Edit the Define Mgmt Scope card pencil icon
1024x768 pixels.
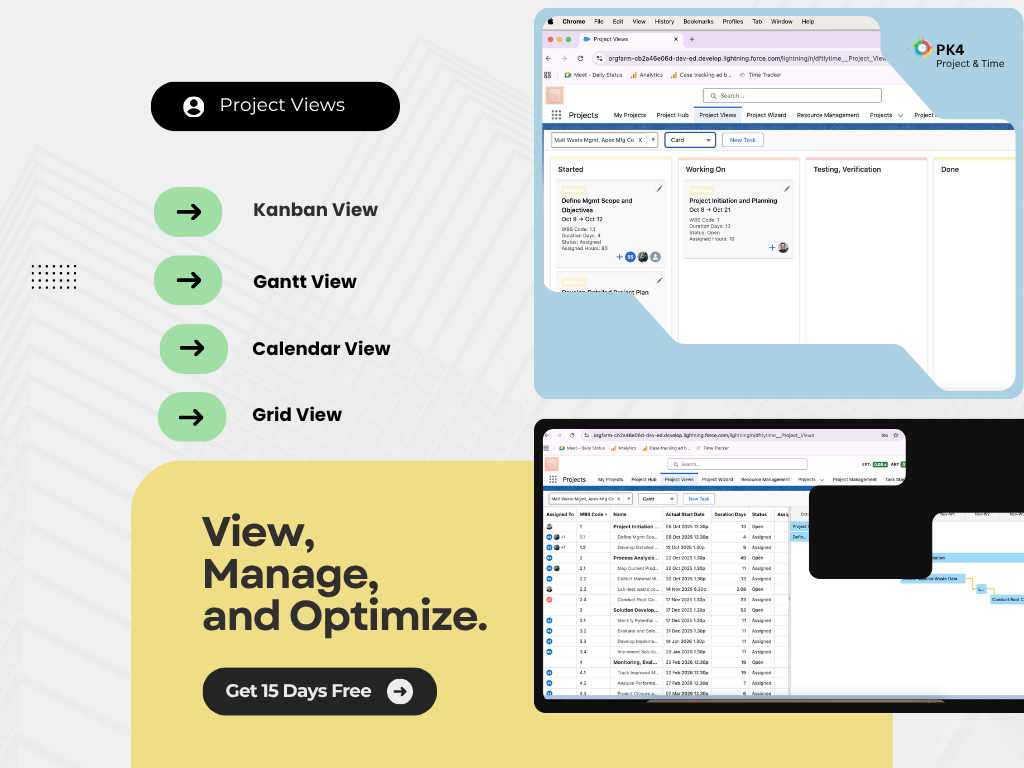[x=659, y=188]
